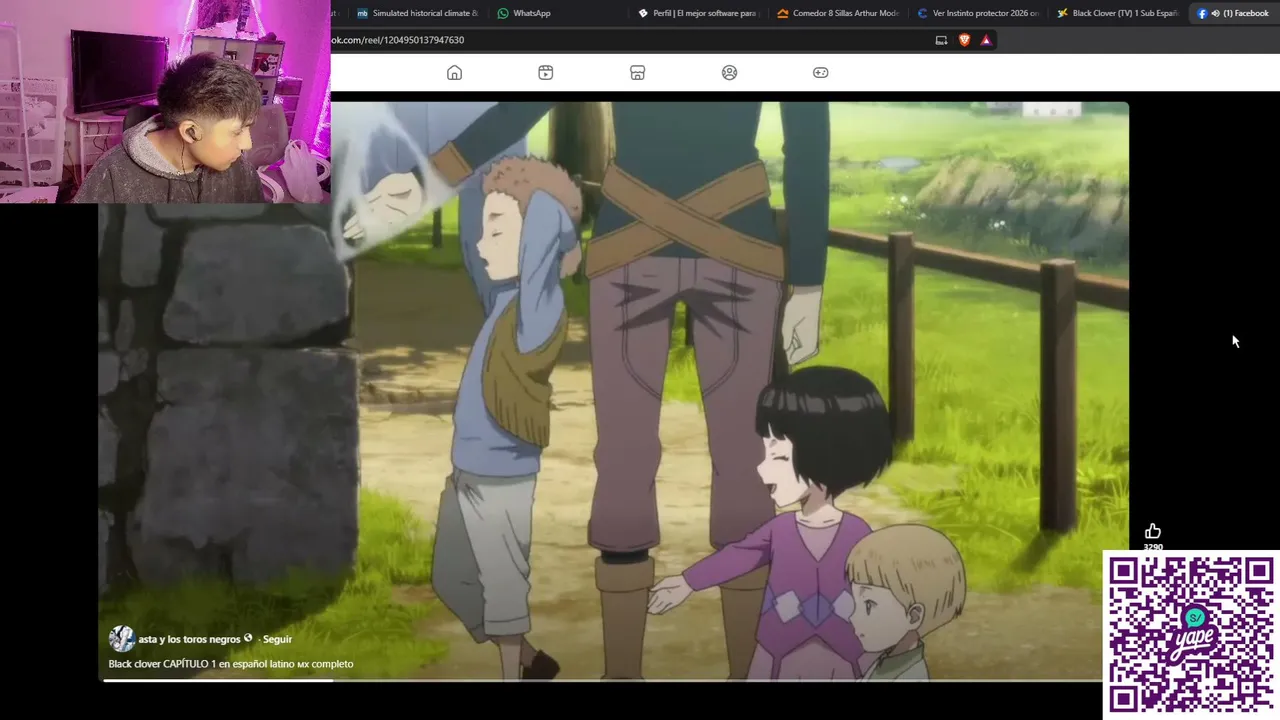Click the 'Black clover CAPÍTULO 1' caption

click(231, 664)
